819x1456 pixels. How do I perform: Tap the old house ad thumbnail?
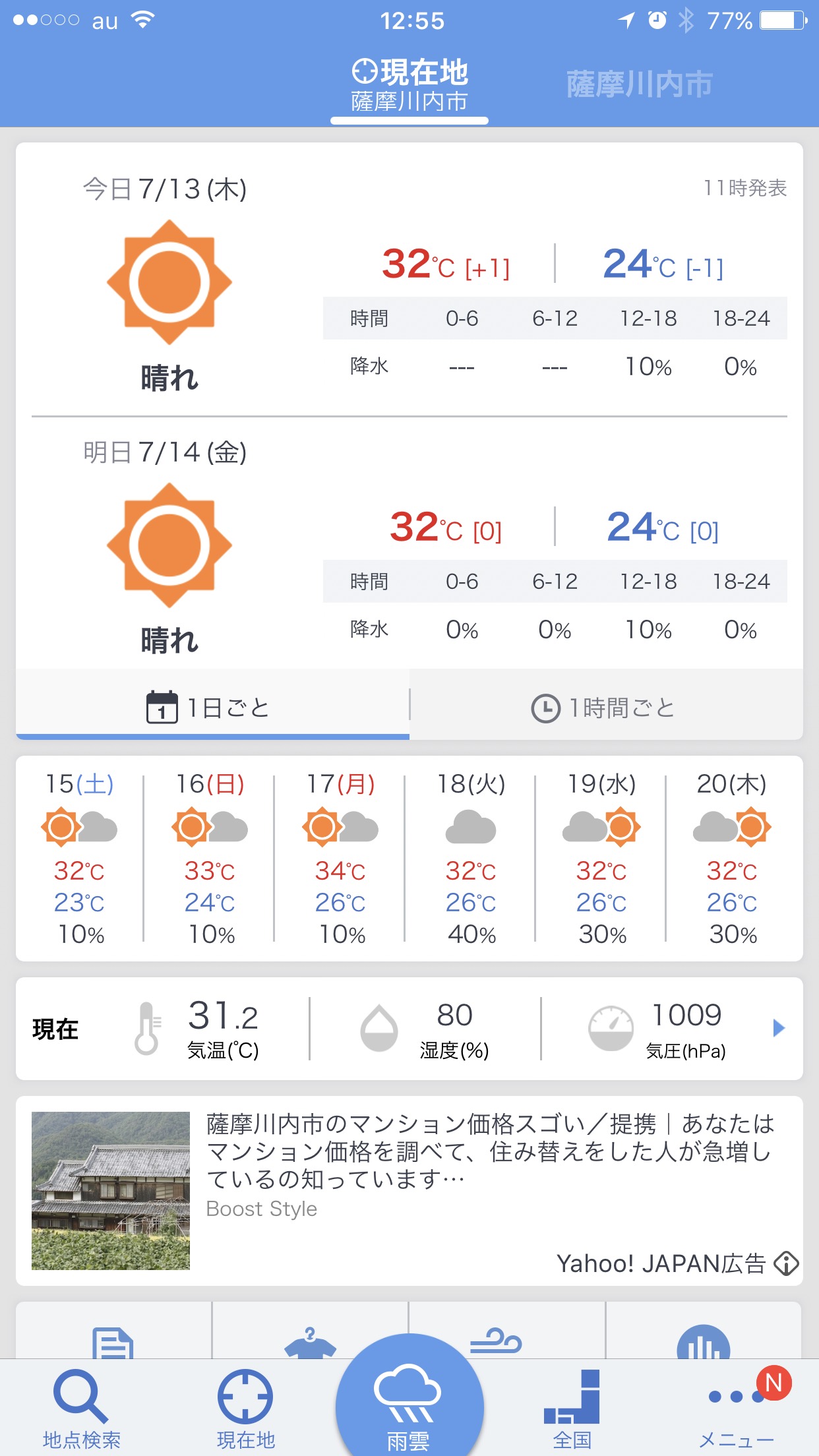111,1191
